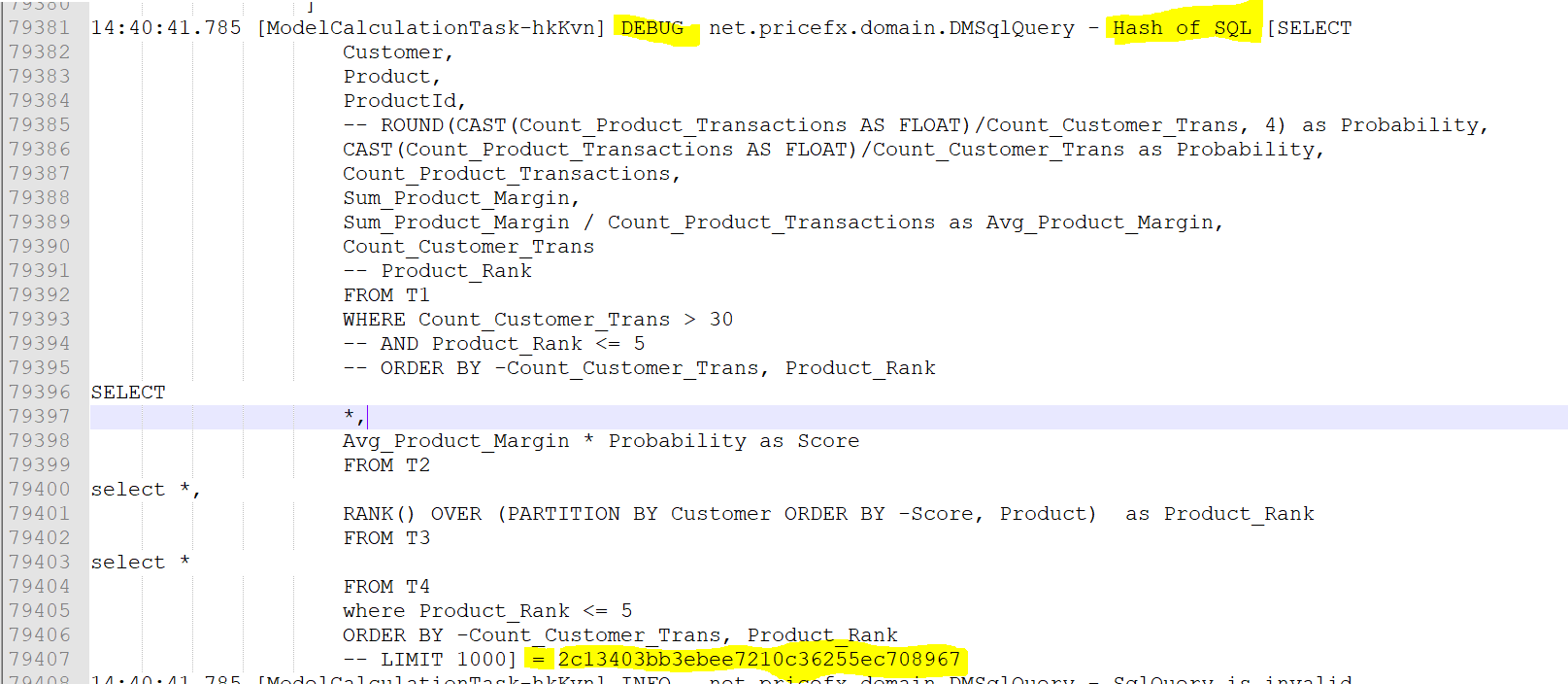
Task: Click 'ProductId,' column on line 79384
Action: point(404,101)
